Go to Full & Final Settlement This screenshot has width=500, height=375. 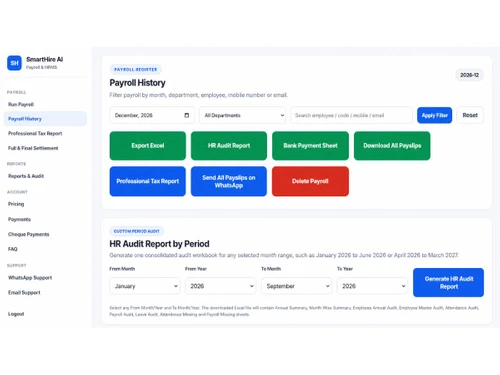33,148
